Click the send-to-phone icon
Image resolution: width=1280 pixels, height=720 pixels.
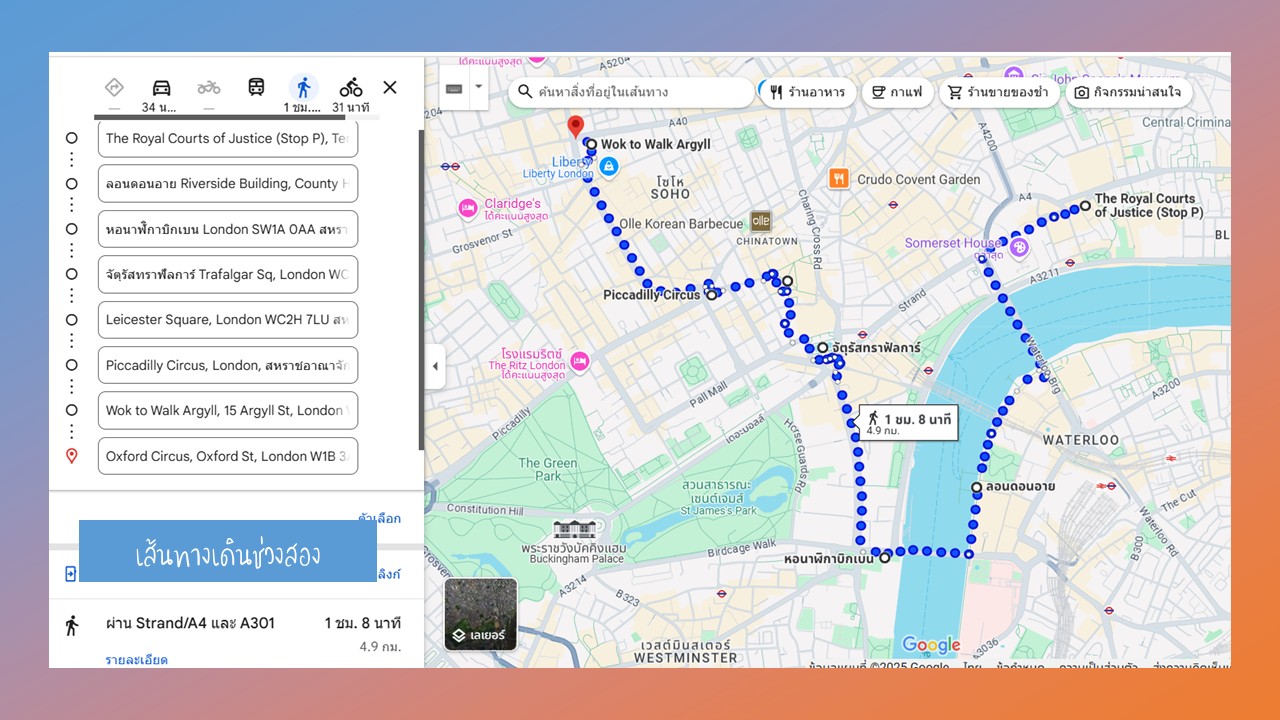70,574
